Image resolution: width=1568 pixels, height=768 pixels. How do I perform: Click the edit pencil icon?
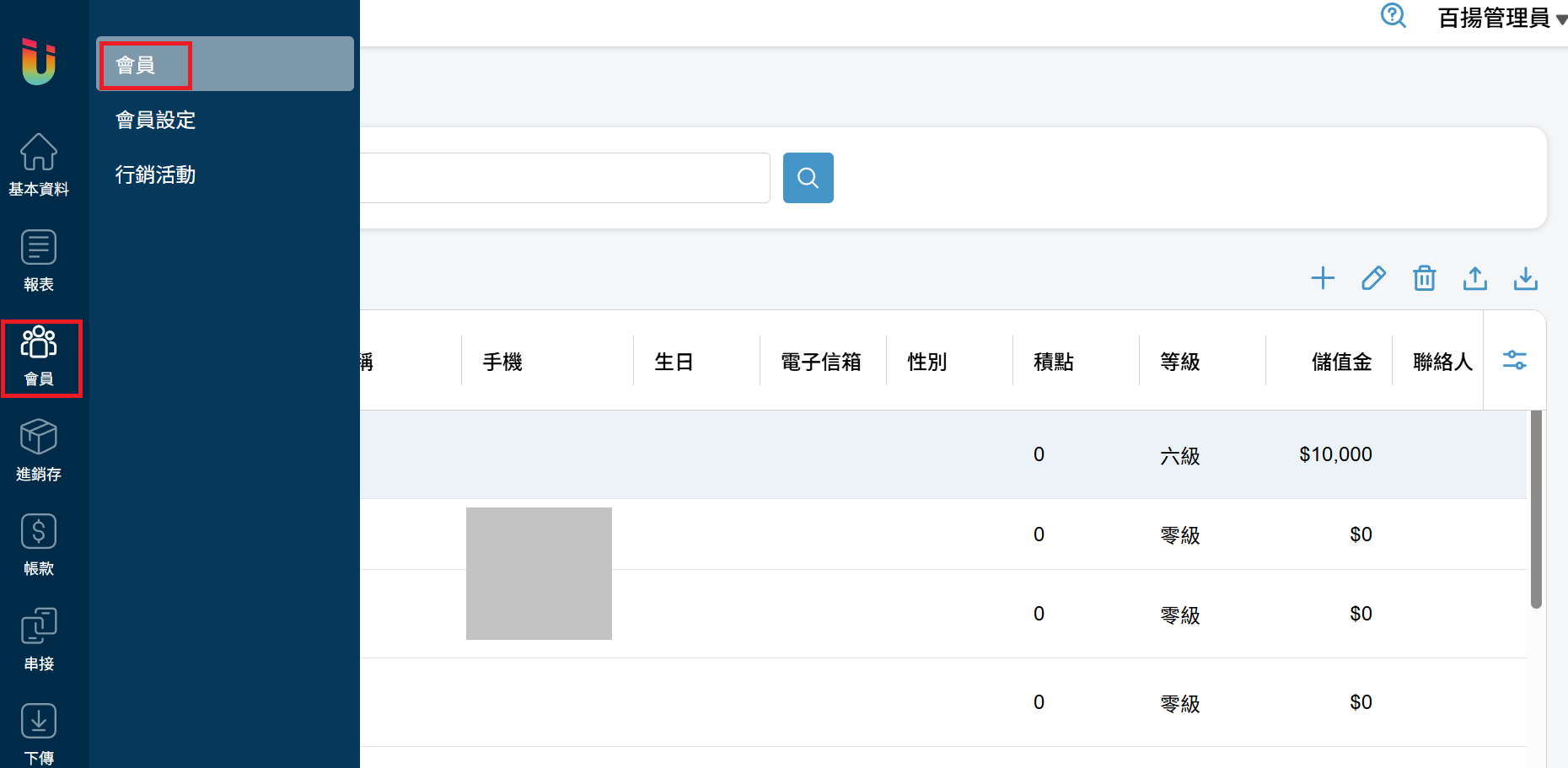coord(1373,278)
